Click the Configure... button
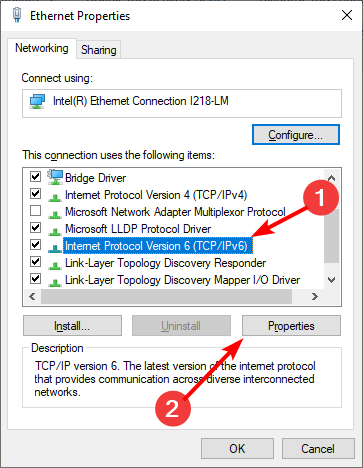The height and width of the screenshot is (468, 363). pyautogui.click(x=296, y=135)
